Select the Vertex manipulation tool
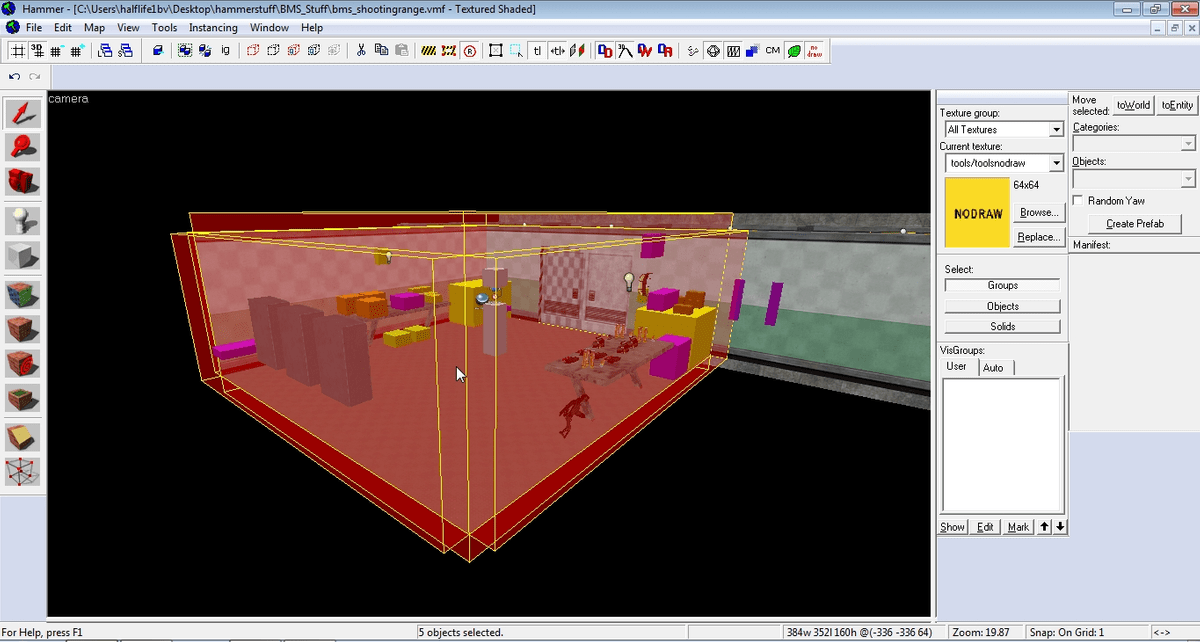1200x642 pixels. pos(23,470)
